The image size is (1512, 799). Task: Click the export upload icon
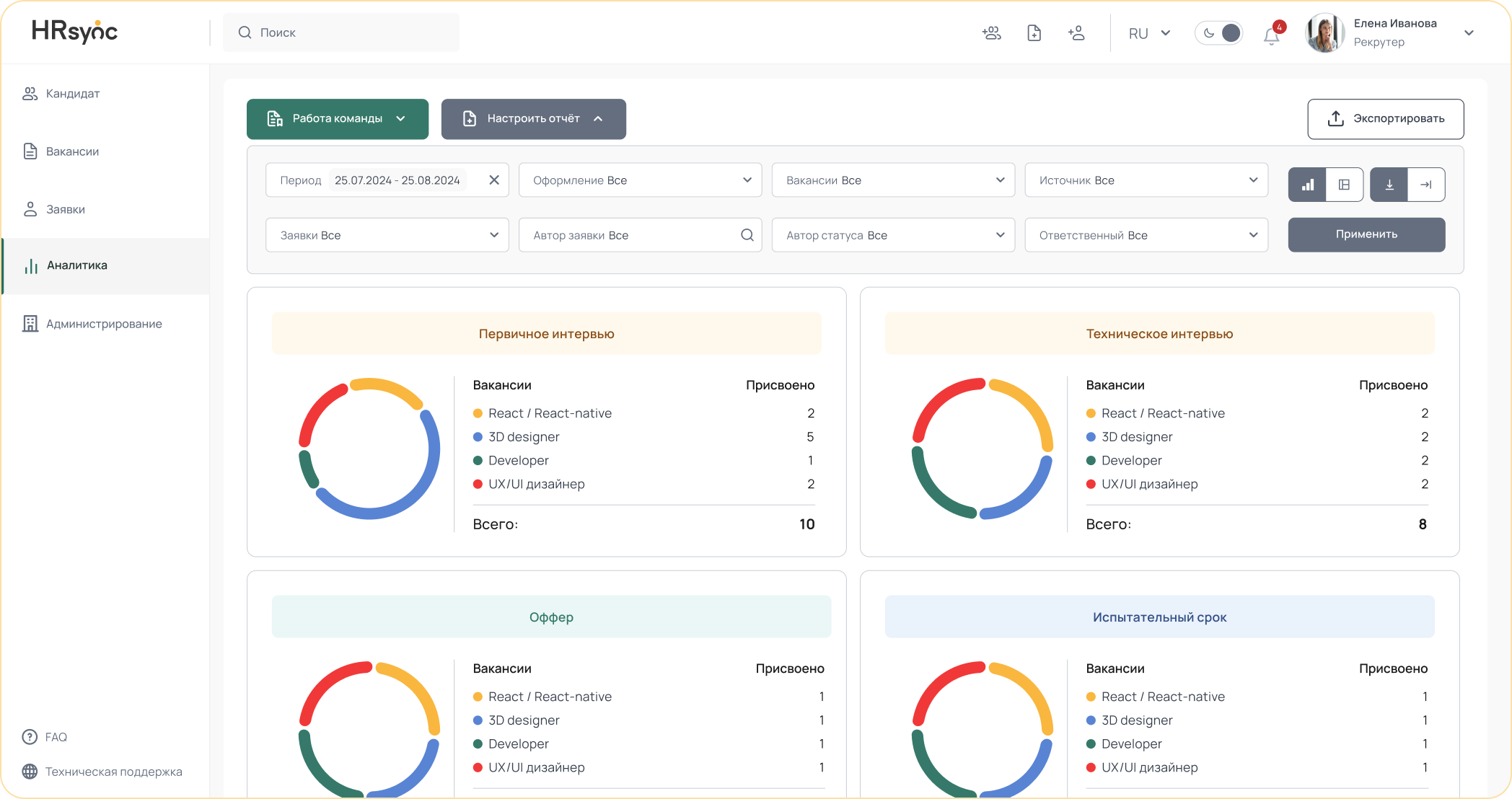pos(1336,118)
